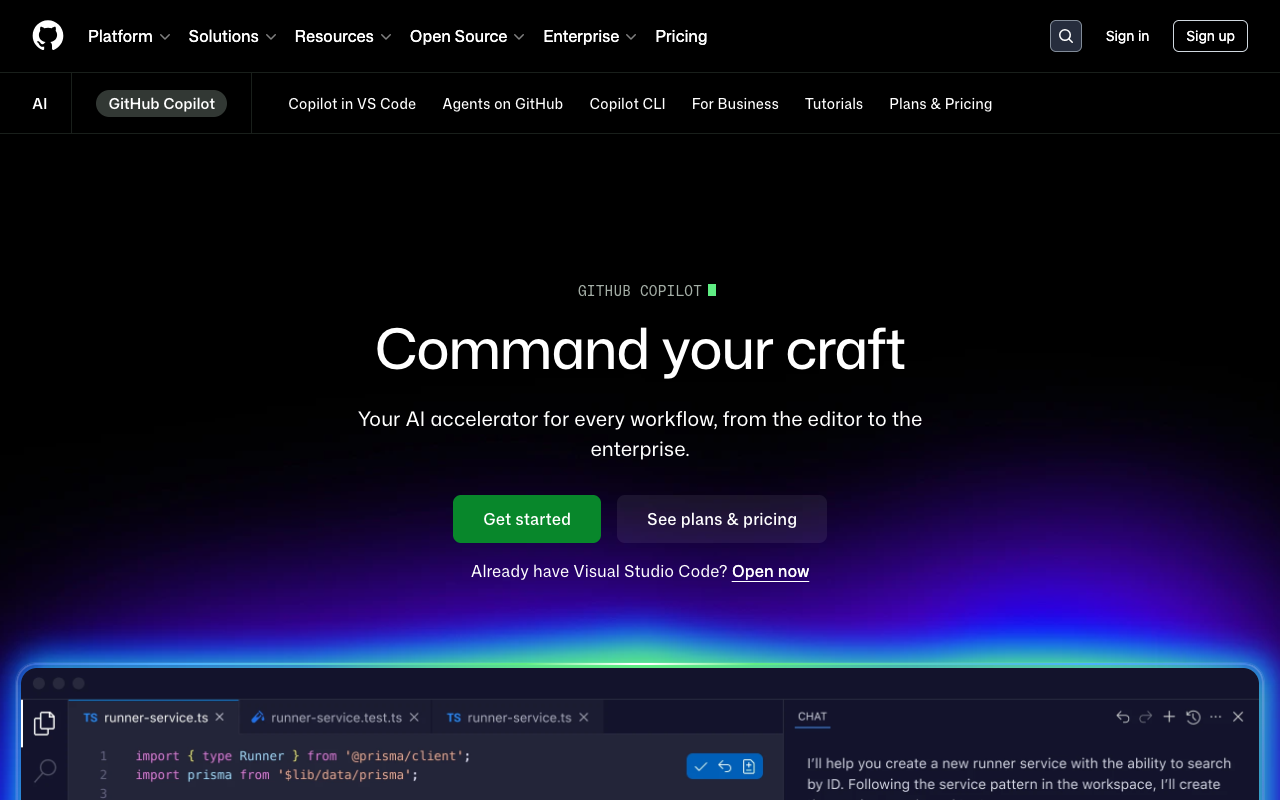Expand the Solutions menu

(x=232, y=36)
